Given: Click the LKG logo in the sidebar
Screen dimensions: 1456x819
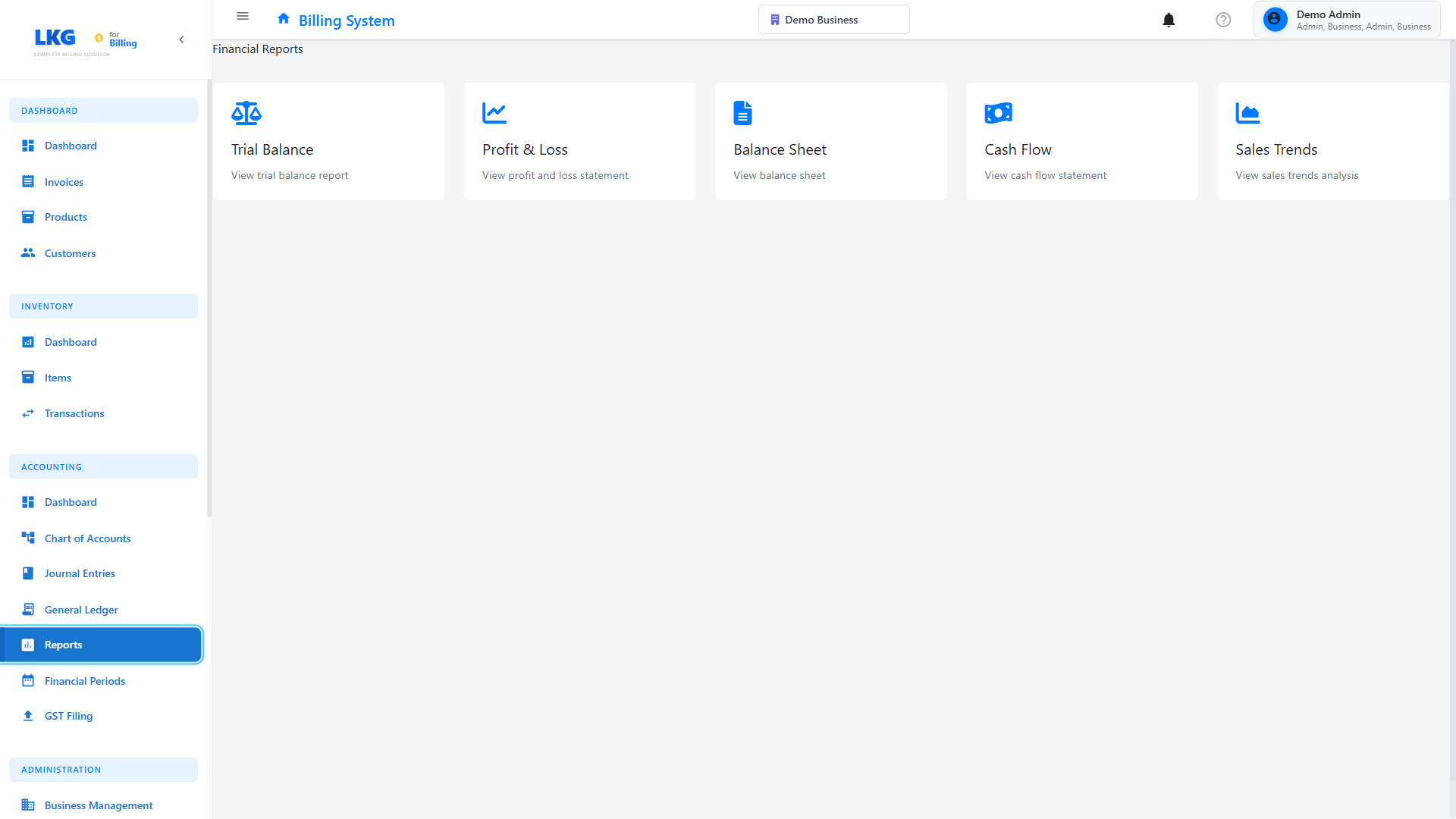Looking at the screenshot, I should coord(55,38).
